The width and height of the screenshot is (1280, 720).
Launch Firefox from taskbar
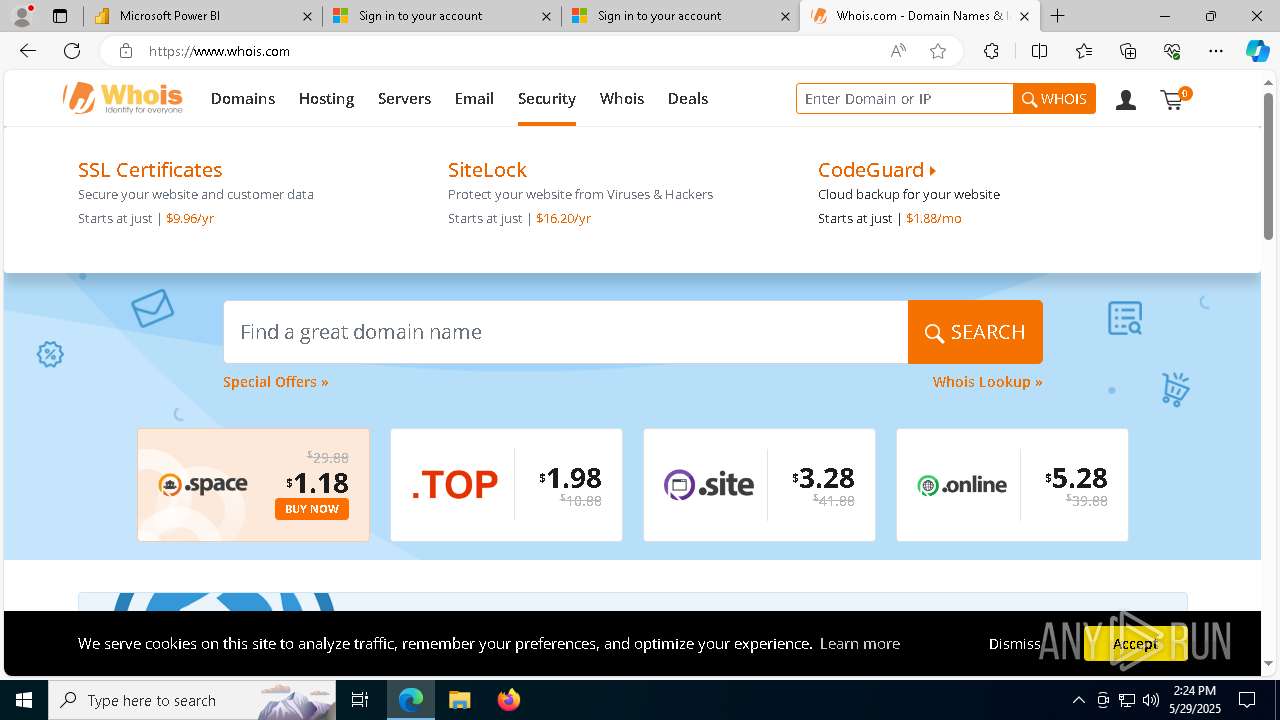pyautogui.click(x=508, y=700)
